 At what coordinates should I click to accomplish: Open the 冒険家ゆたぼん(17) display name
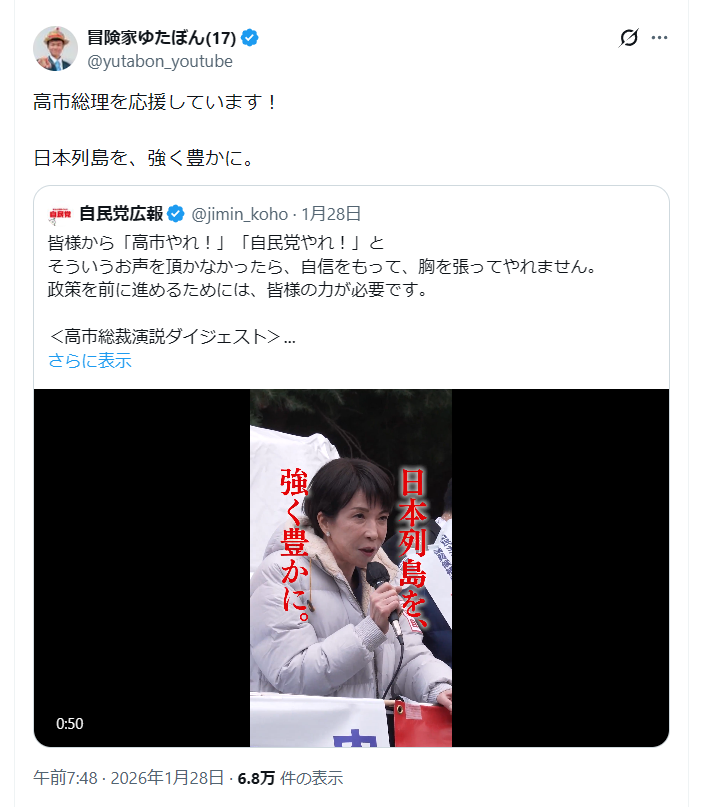(162, 38)
